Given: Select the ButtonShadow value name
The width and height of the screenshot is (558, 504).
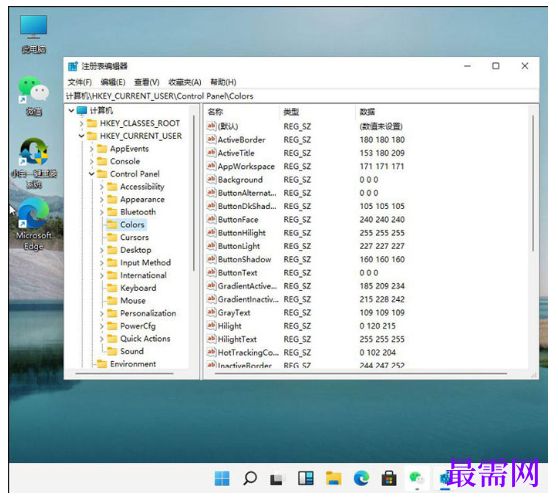Looking at the screenshot, I should point(244,259).
